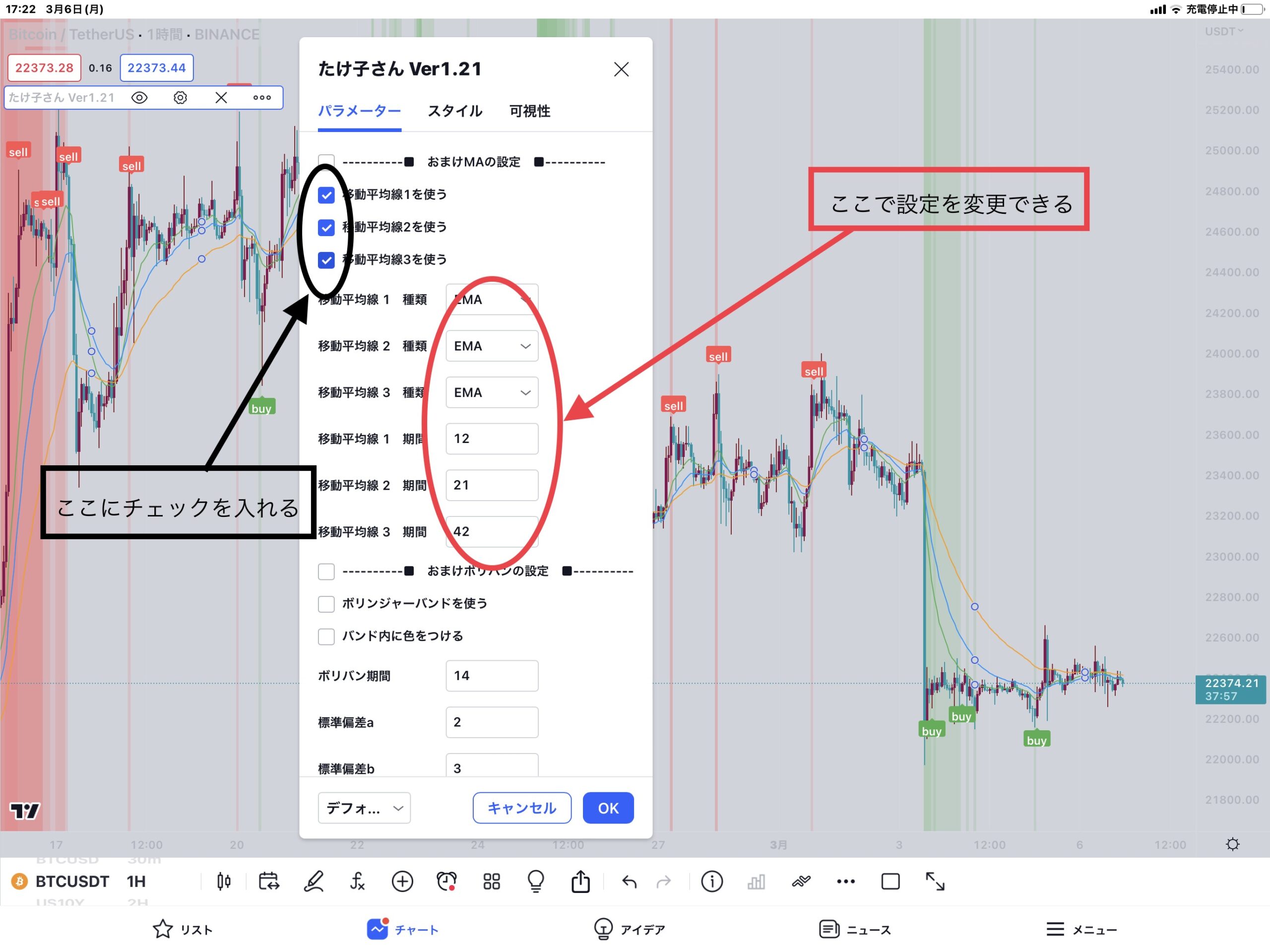Switch to the スタイル tab
Screen dimensions: 1270x952
455,111
